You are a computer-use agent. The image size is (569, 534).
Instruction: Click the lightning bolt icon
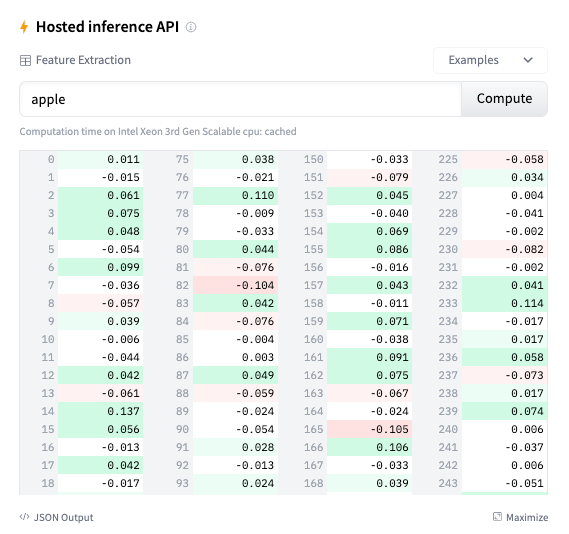(24, 27)
